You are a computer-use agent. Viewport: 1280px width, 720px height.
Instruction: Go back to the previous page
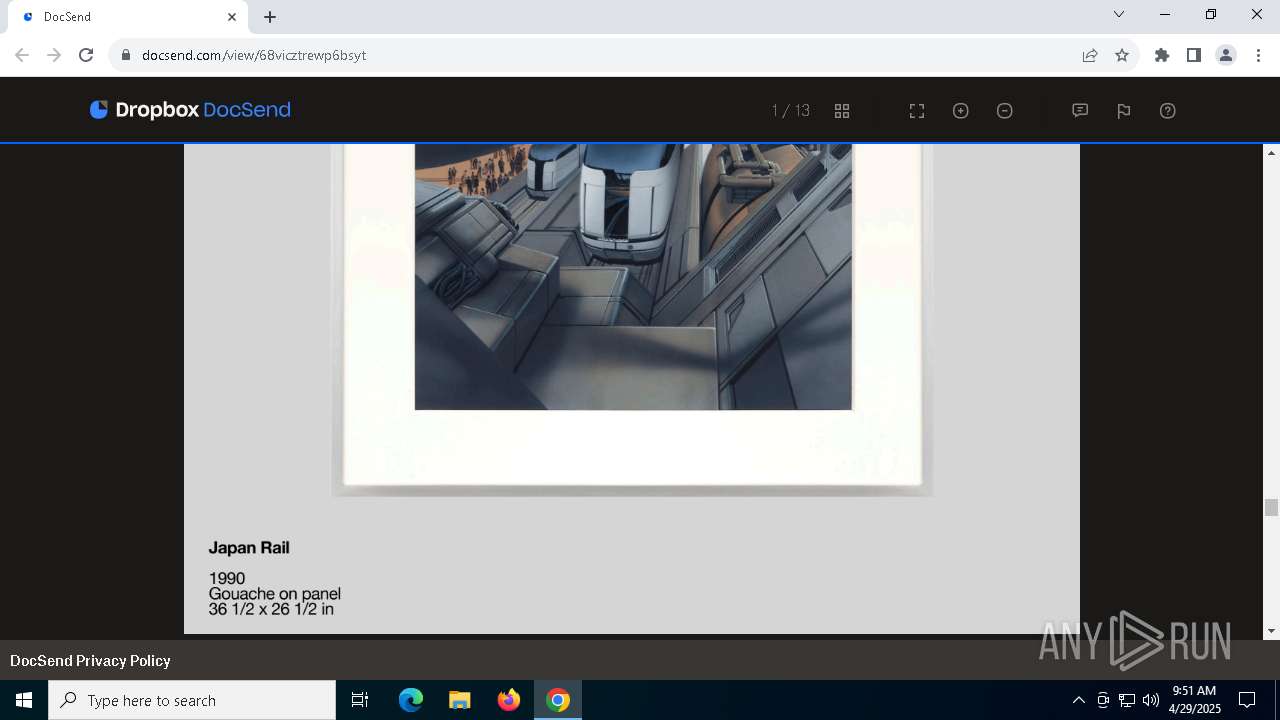(22, 55)
